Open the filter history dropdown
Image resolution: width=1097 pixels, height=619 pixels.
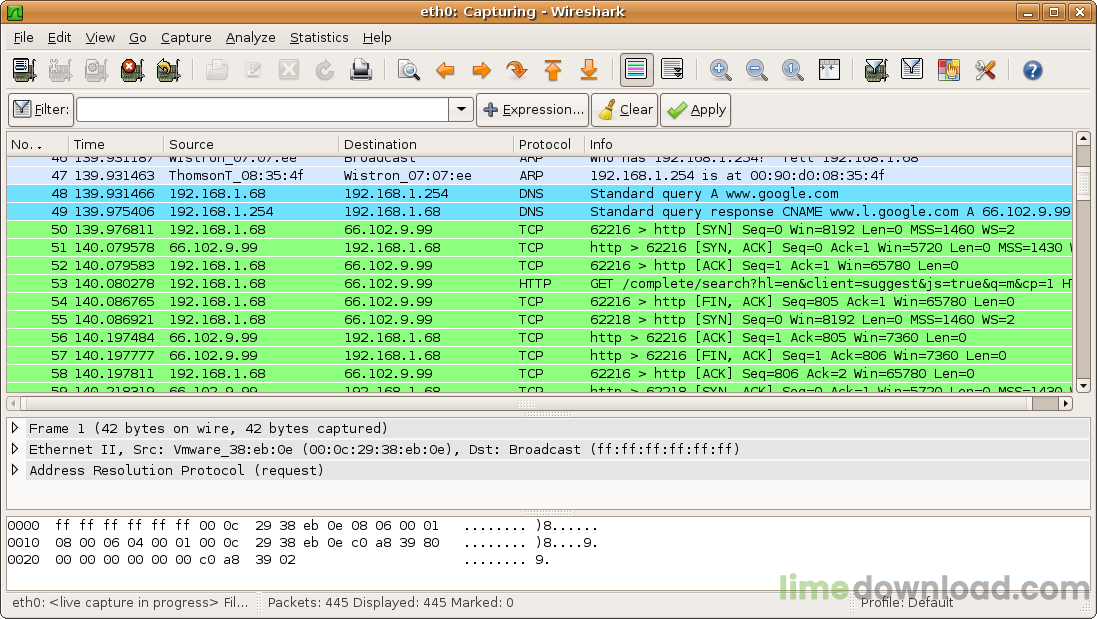[459, 109]
